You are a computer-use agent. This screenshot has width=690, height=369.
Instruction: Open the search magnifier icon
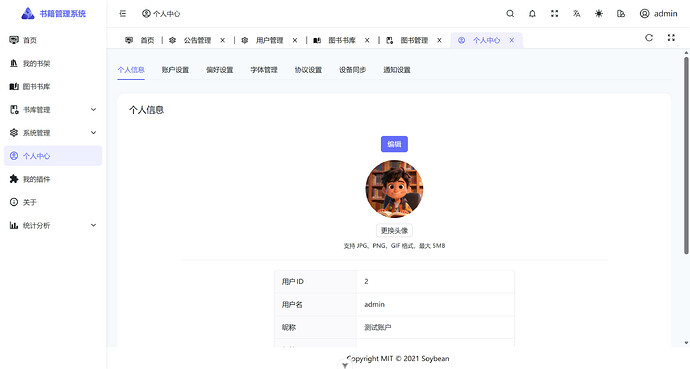pos(510,14)
